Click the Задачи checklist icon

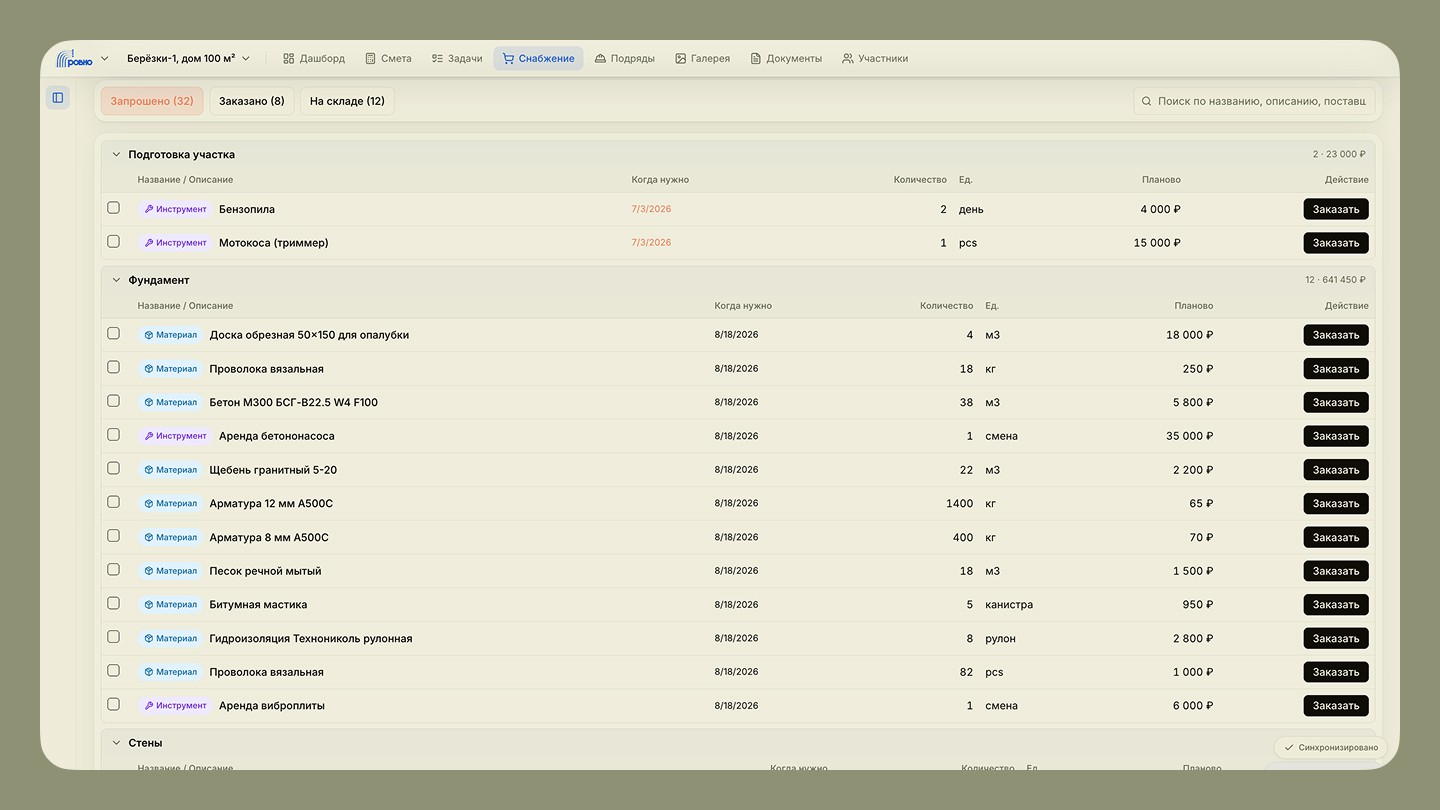pyautogui.click(x=437, y=59)
